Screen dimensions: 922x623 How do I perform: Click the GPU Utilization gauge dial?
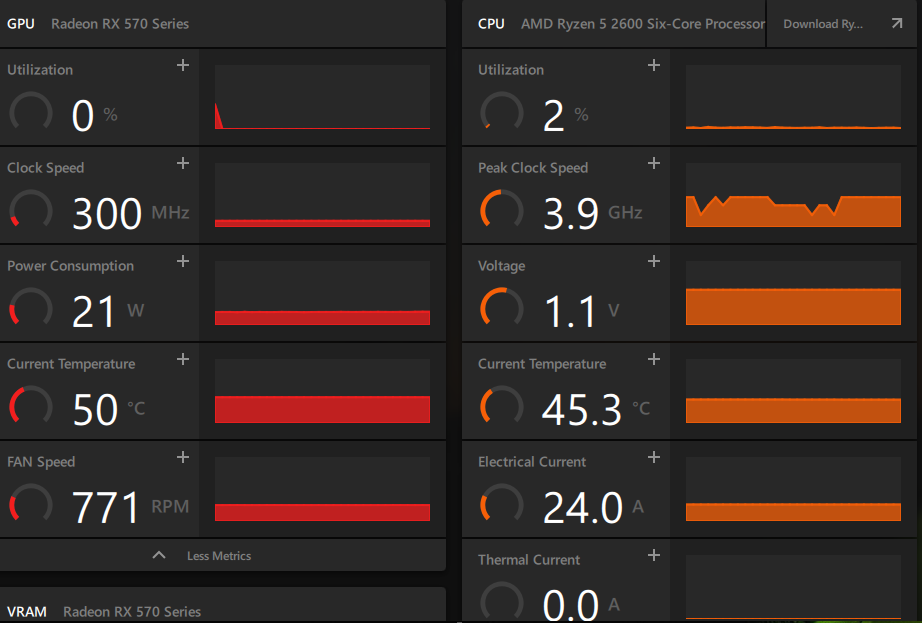click(31, 112)
